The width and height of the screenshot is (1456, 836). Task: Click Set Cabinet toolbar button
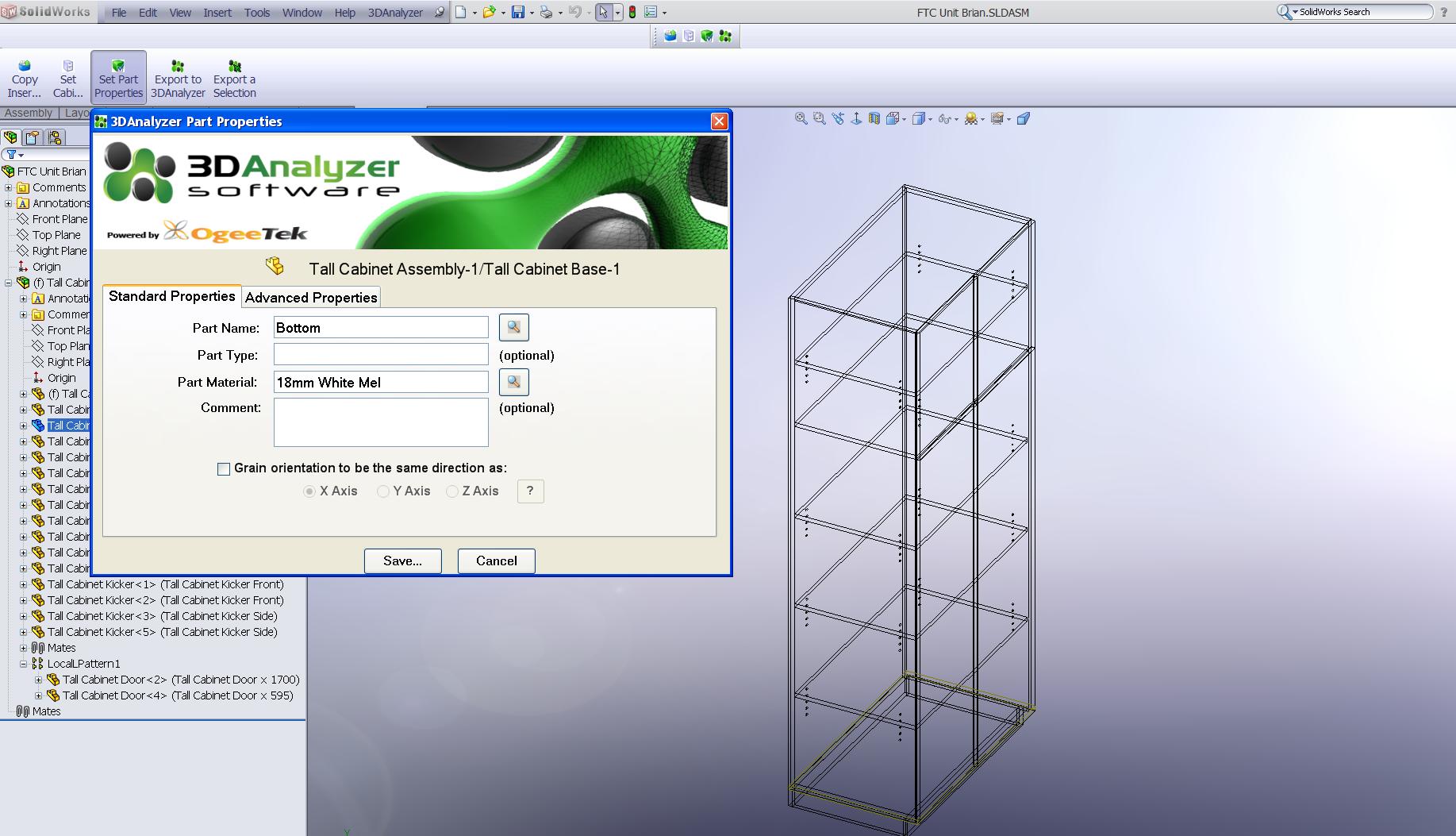coord(68,79)
